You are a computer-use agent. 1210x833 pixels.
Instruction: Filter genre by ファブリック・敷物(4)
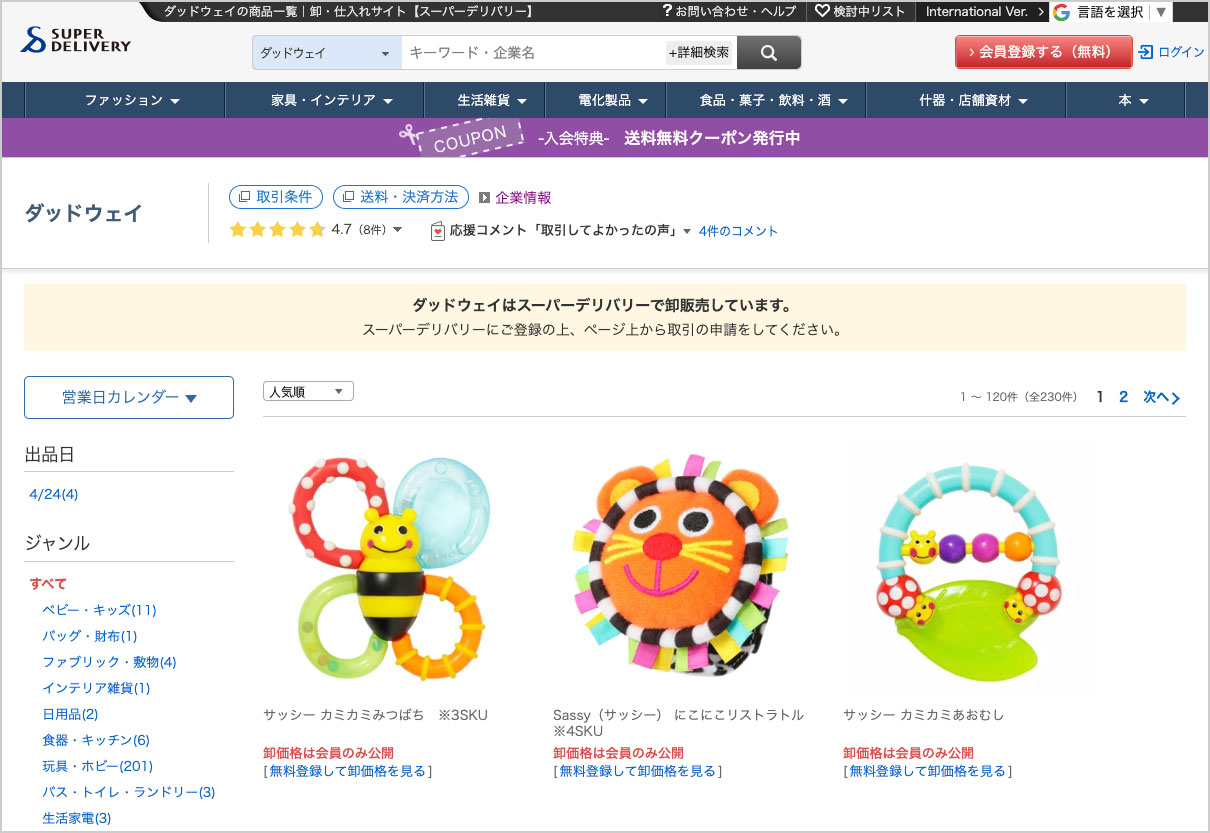coord(109,662)
